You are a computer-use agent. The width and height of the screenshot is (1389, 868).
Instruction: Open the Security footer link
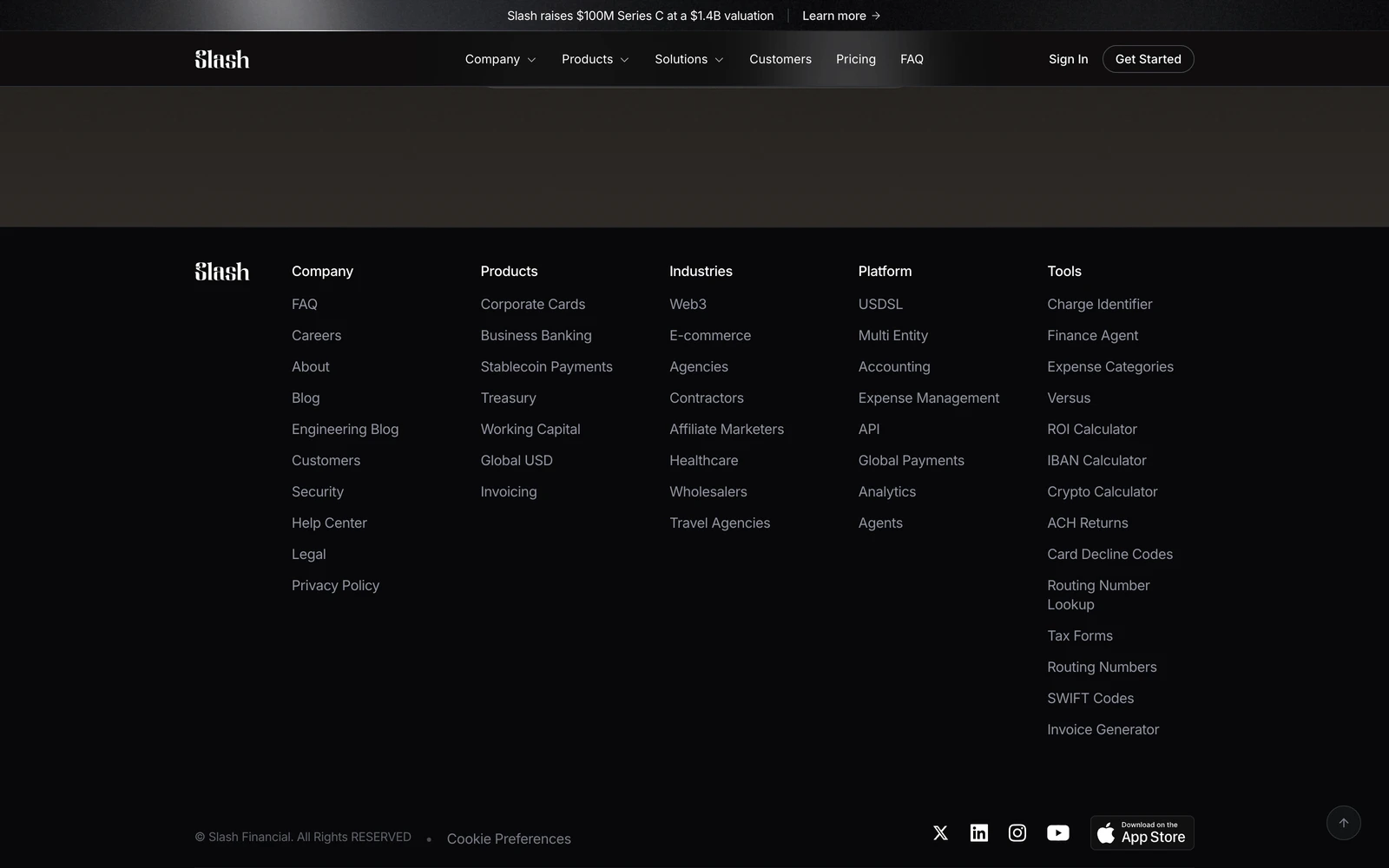pyautogui.click(x=318, y=491)
